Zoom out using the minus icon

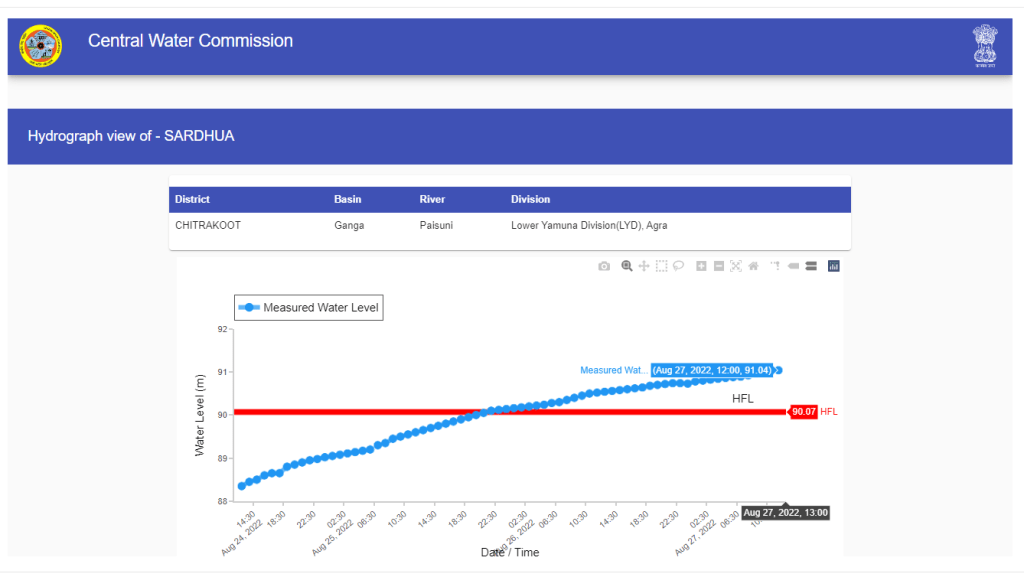click(x=718, y=266)
